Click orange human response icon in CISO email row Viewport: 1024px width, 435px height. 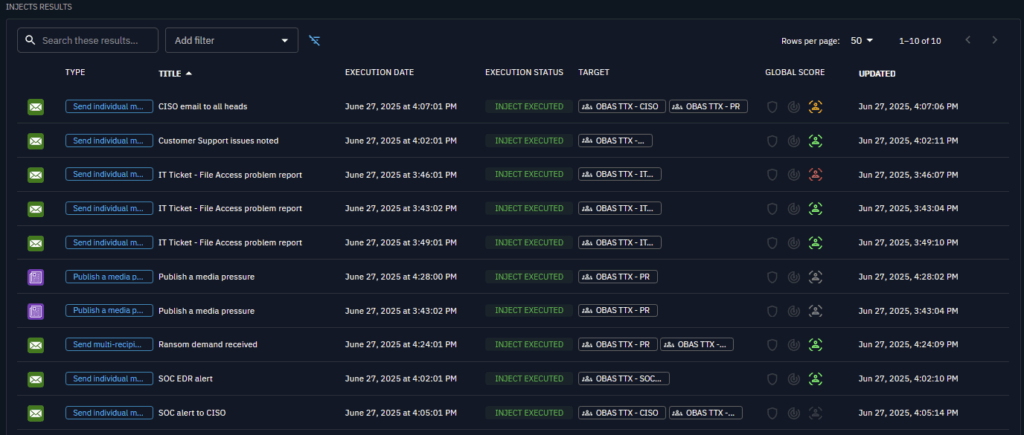[x=815, y=107]
